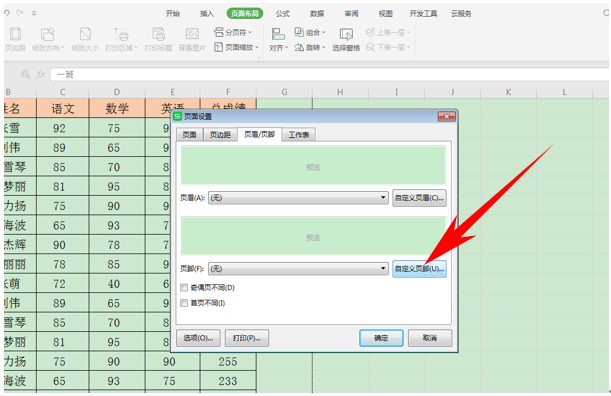Click the formula bar showing 一班

[x=330, y=74]
